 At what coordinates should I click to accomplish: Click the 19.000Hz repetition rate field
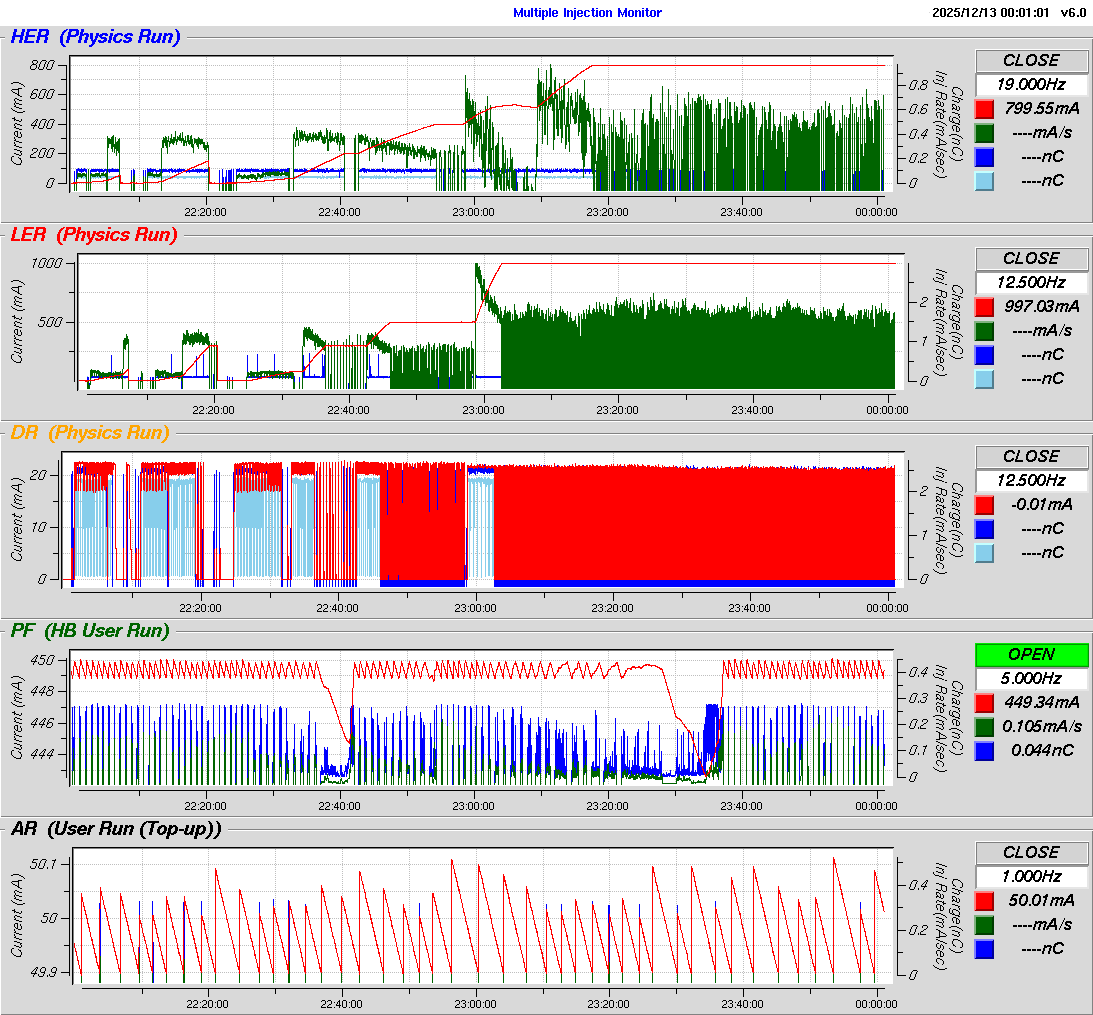[x=1031, y=85]
